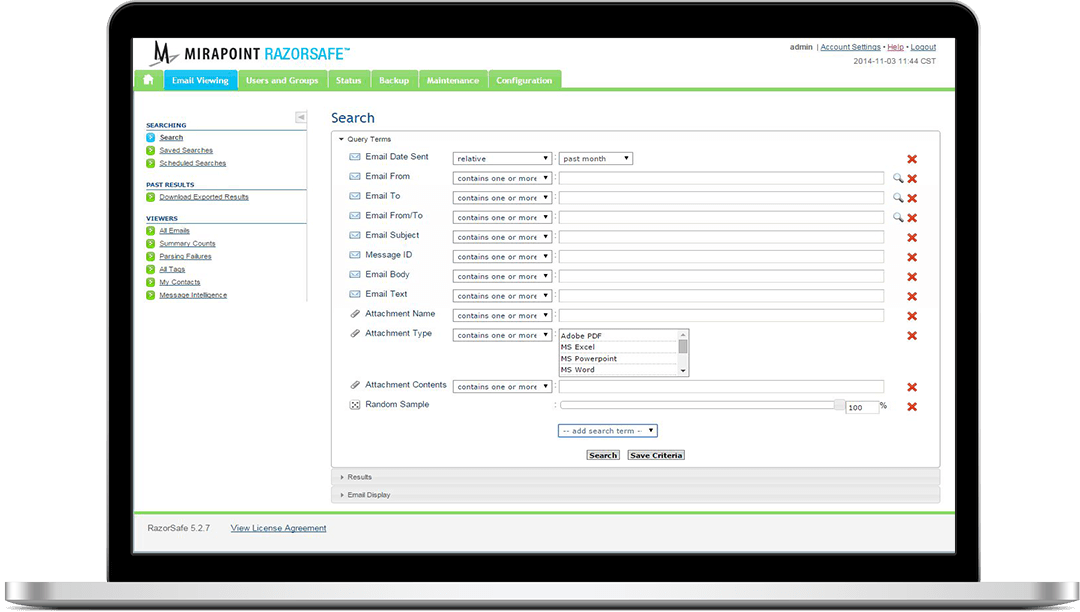Remove the Random Sample search term
This screenshot has width=1080, height=612.
[912, 407]
